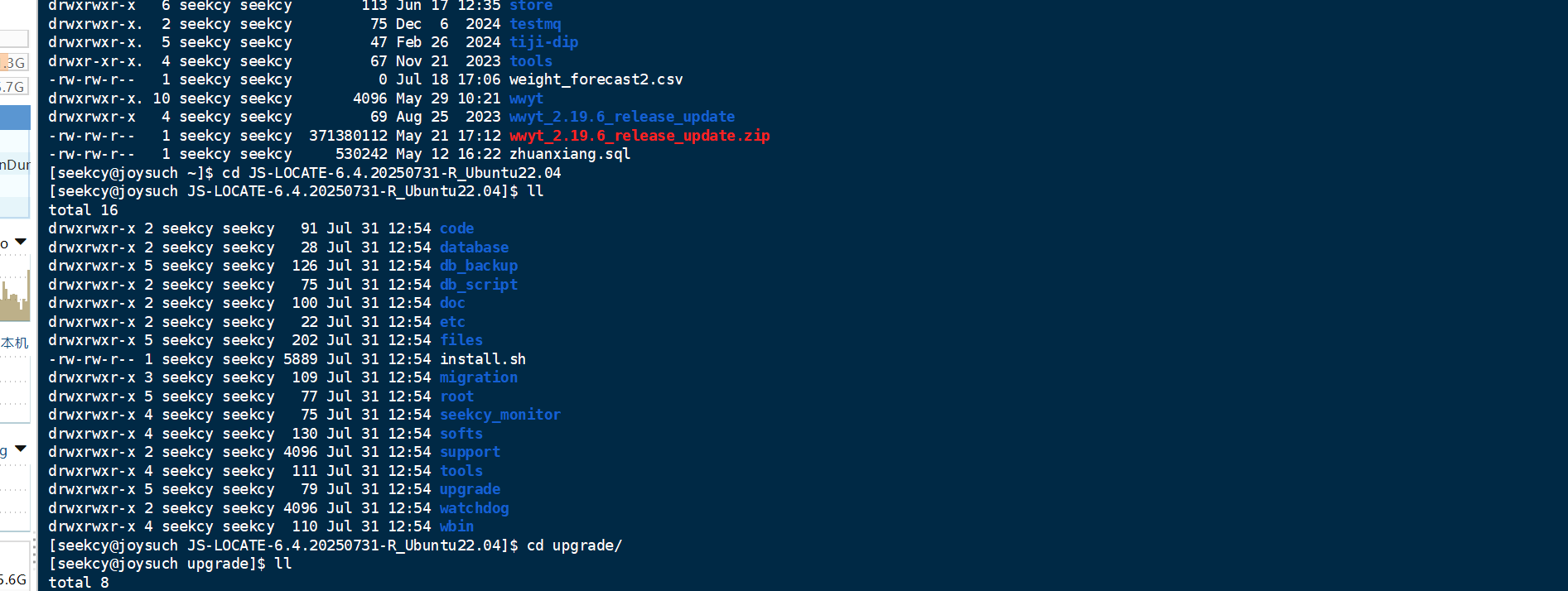This screenshot has width=1568, height=591.
Task: Click the install.sh file entry
Action: [x=483, y=358]
